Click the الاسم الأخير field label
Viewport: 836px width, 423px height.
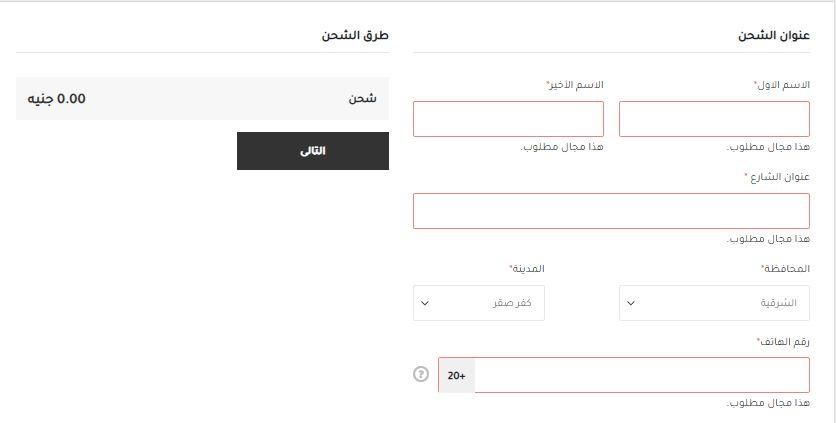pyautogui.click(x=574, y=85)
